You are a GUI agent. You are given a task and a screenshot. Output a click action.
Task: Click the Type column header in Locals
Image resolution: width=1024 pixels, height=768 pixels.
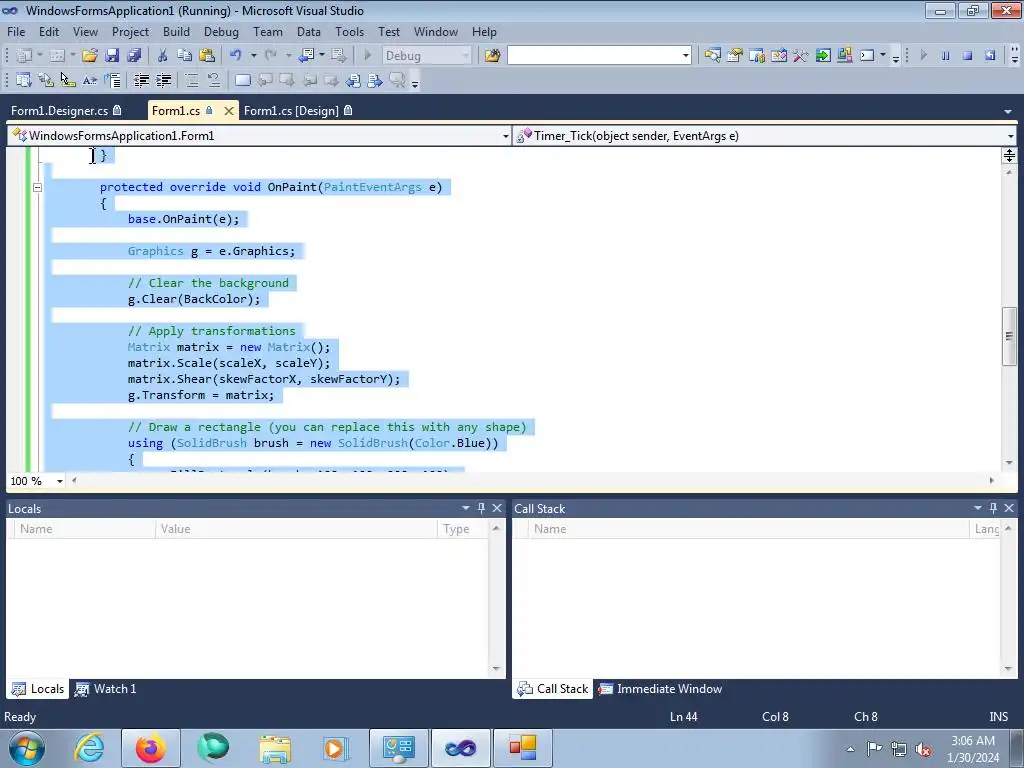[x=463, y=529]
